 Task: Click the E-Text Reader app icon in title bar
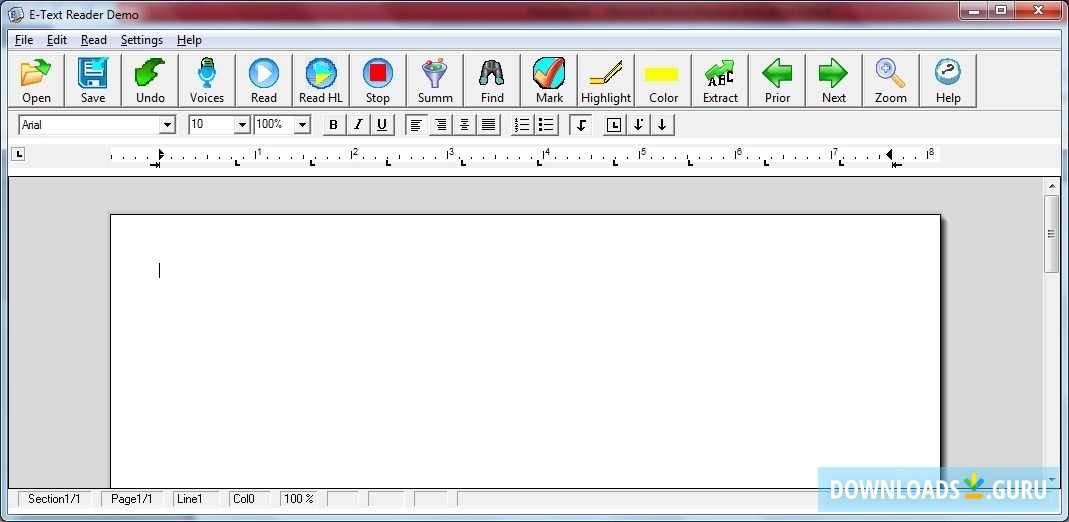(16, 14)
